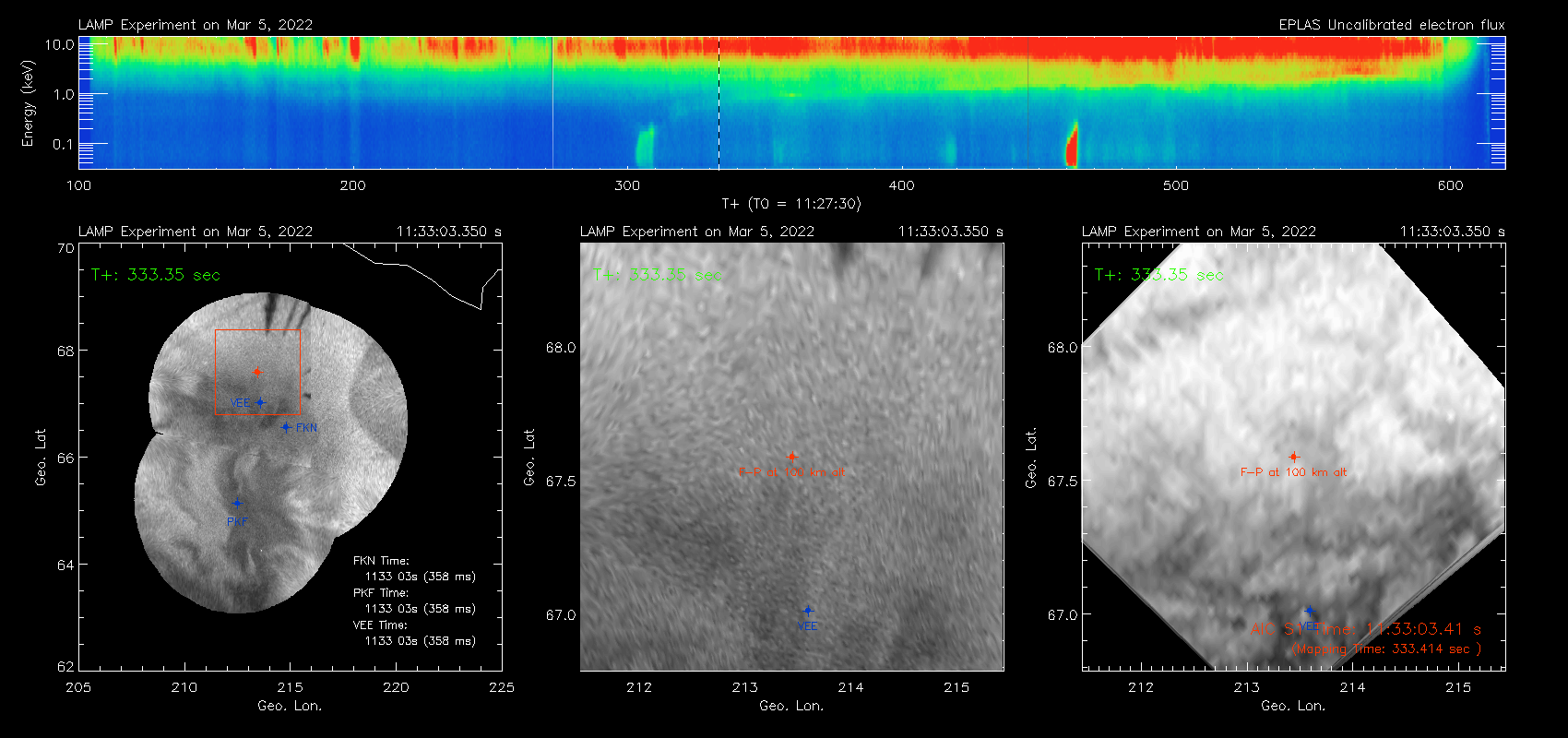Viewport: 1568px width, 738px height.
Task: Click green 'T+: 333.35 sec' on overview map
Action: (x=156, y=275)
